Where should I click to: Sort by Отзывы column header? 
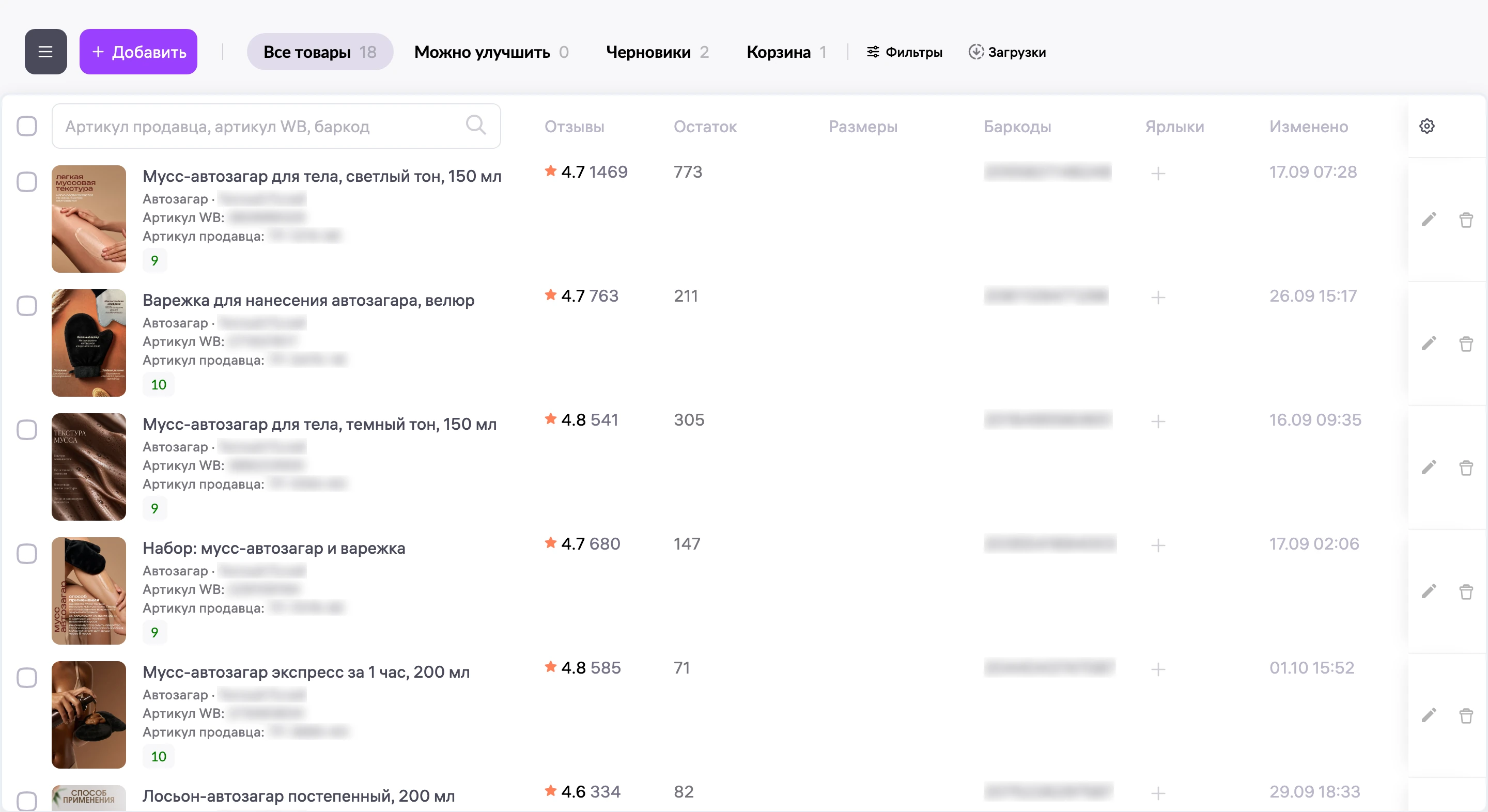pyautogui.click(x=574, y=127)
